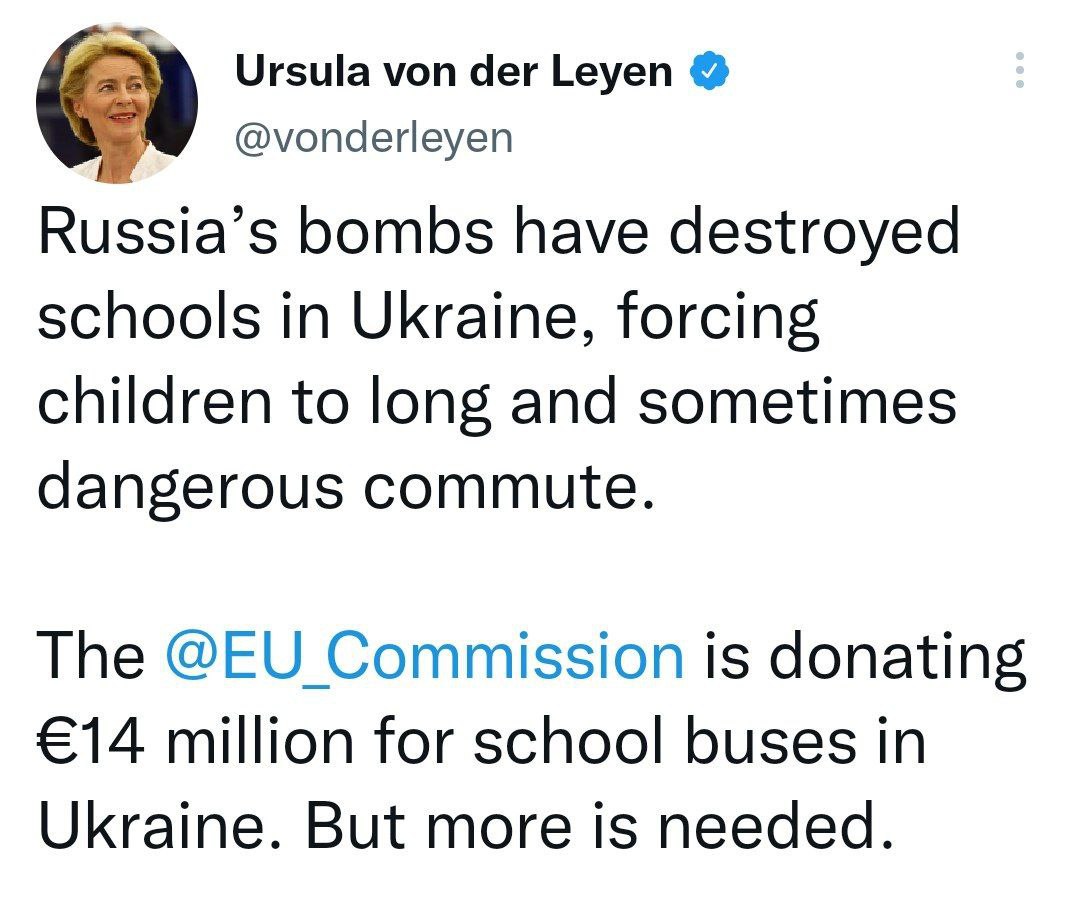The image size is (1080, 920).
Task: Click the blue verified checkmark badge
Action: (709, 72)
